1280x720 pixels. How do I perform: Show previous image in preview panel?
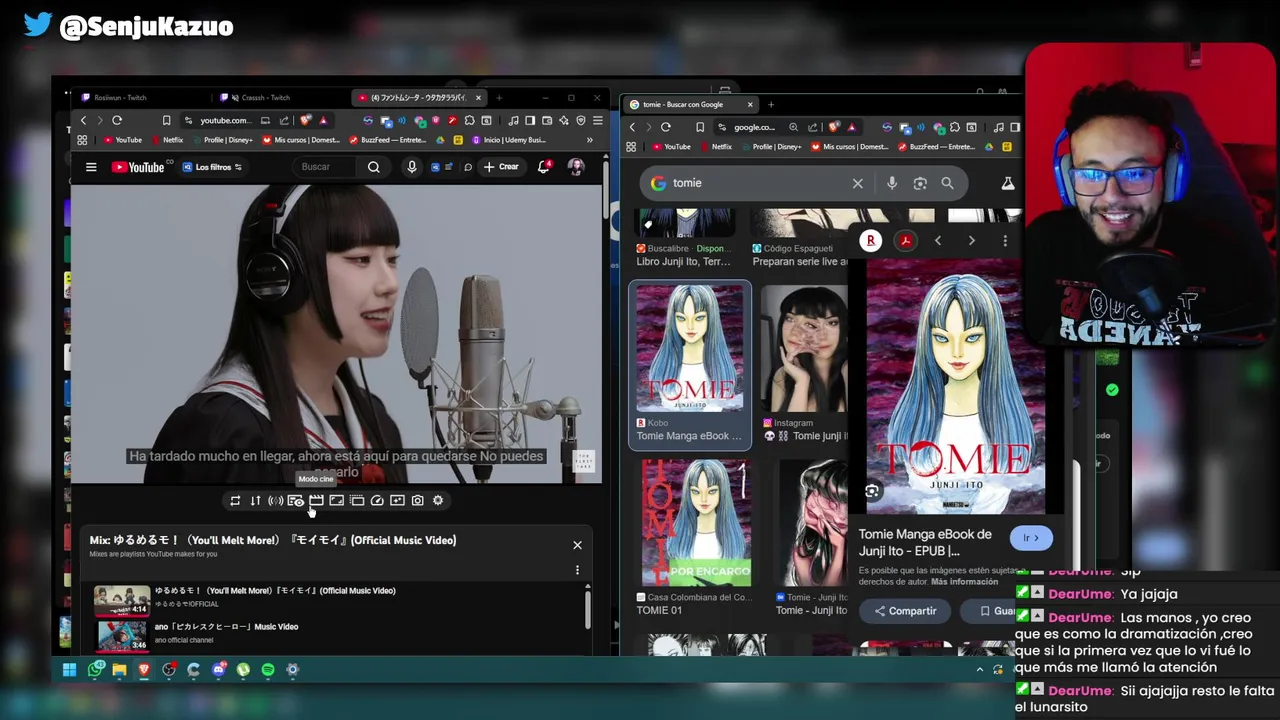[937, 241]
